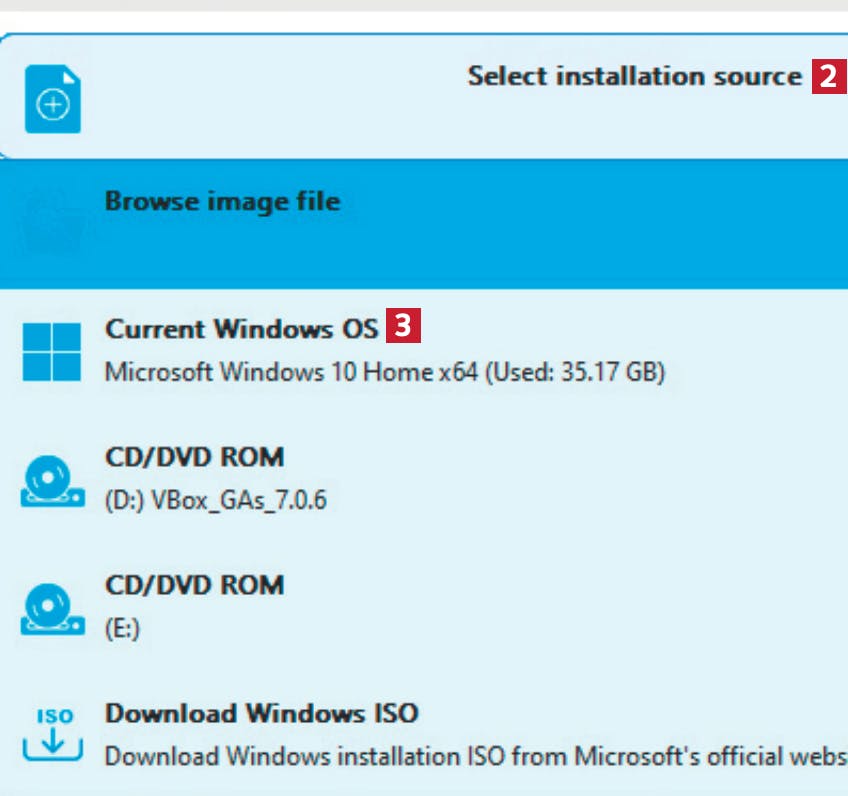Select the first CD/DVD ROM heading
Screen dimensions: 848x796
click(194, 457)
